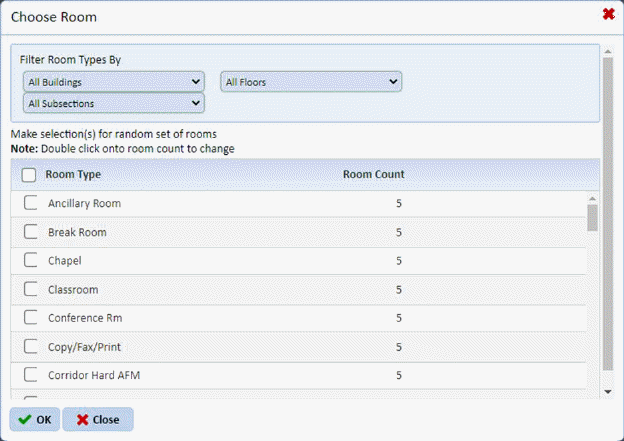The image size is (624, 441).
Task: Sort by the Room Type column header
Action: (x=73, y=175)
